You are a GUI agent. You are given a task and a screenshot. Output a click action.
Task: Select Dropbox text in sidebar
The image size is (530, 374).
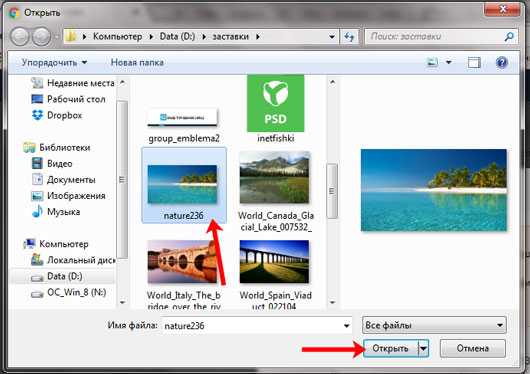click(x=65, y=115)
